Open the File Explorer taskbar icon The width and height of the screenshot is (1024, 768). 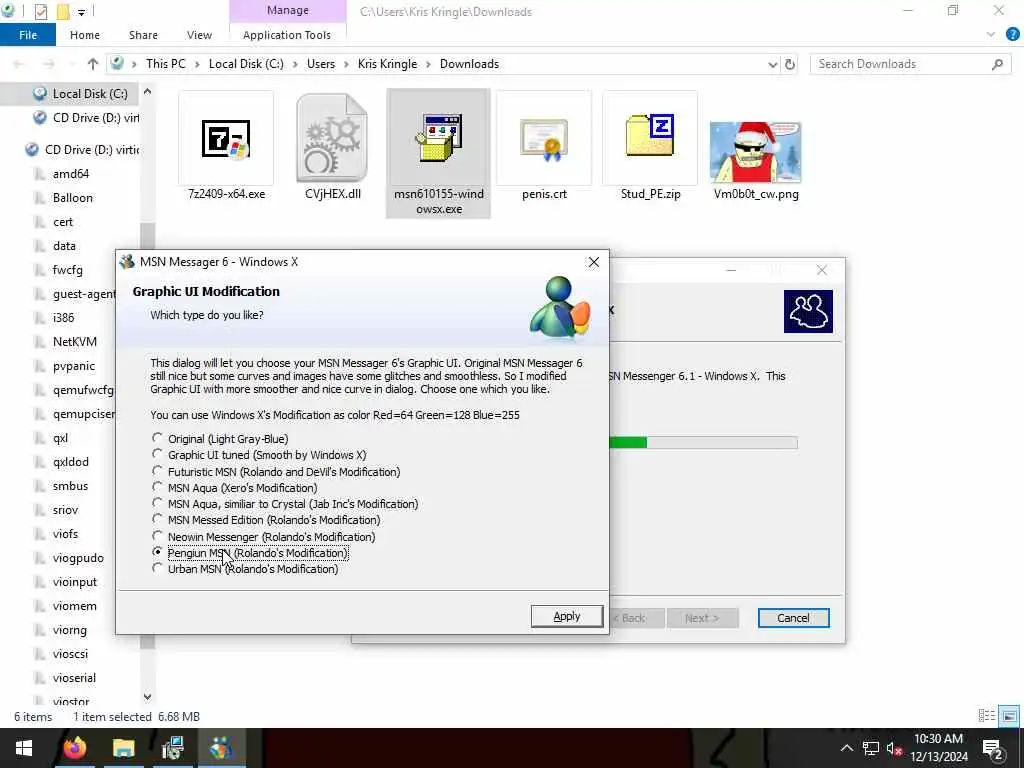pyautogui.click(x=123, y=748)
